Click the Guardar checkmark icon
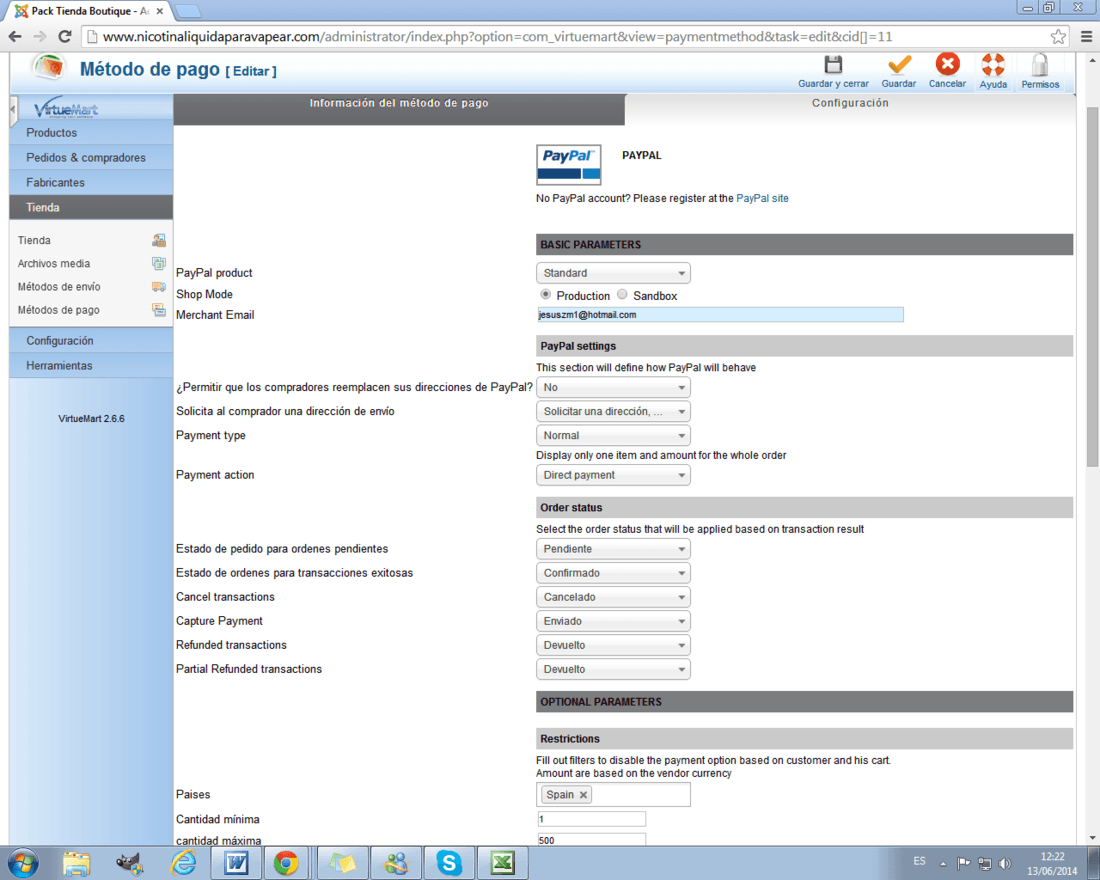1100x880 pixels. point(899,65)
